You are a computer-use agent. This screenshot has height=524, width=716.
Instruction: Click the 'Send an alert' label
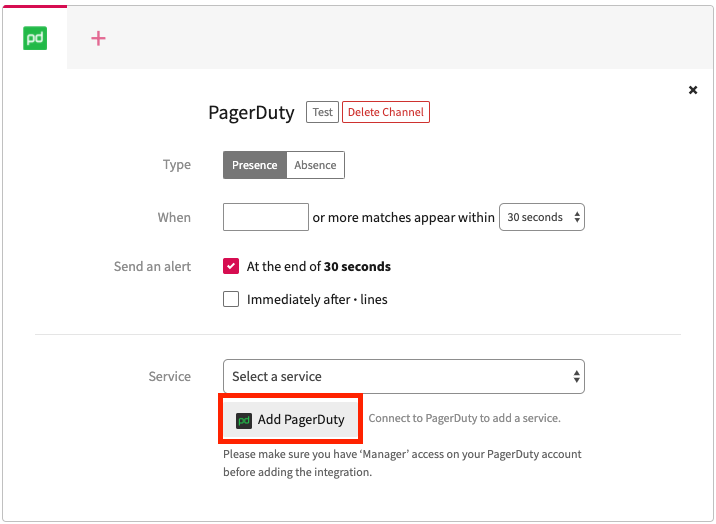point(152,266)
